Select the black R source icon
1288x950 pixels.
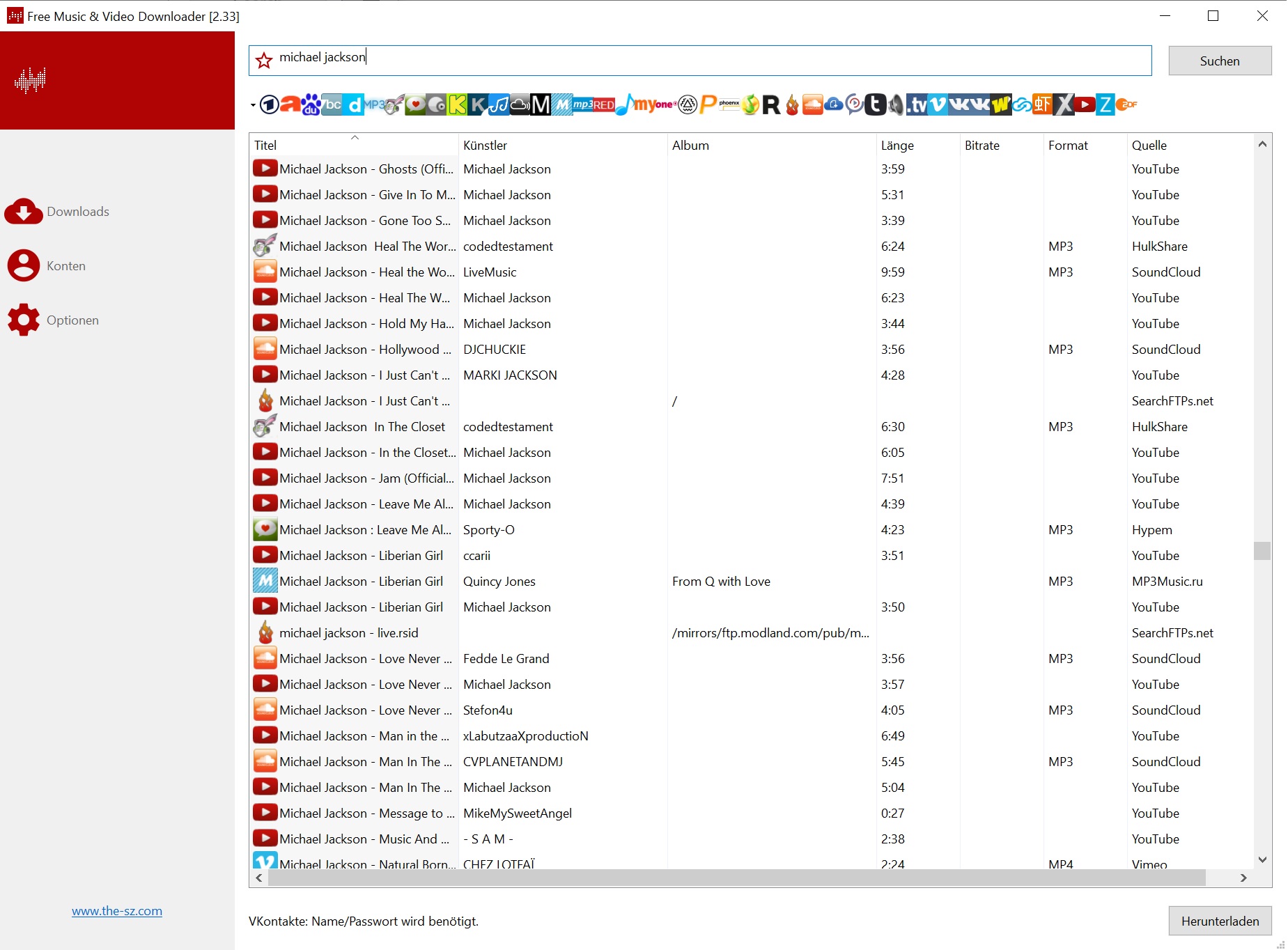tap(771, 104)
